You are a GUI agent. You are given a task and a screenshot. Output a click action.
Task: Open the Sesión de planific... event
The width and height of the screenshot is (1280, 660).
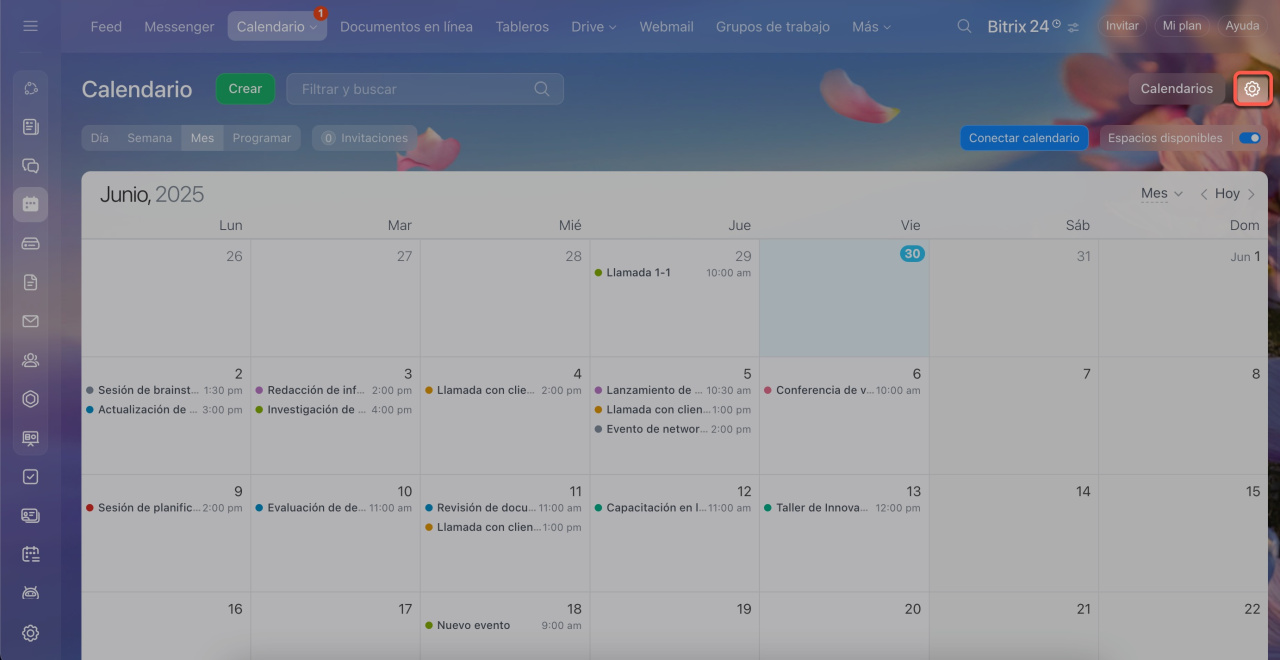coord(164,508)
